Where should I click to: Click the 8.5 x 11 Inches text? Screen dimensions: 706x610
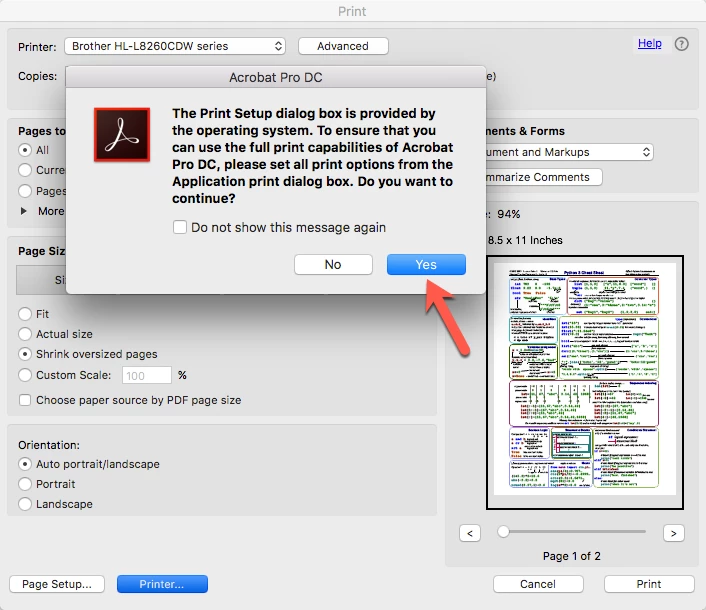pyautogui.click(x=525, y=240)
